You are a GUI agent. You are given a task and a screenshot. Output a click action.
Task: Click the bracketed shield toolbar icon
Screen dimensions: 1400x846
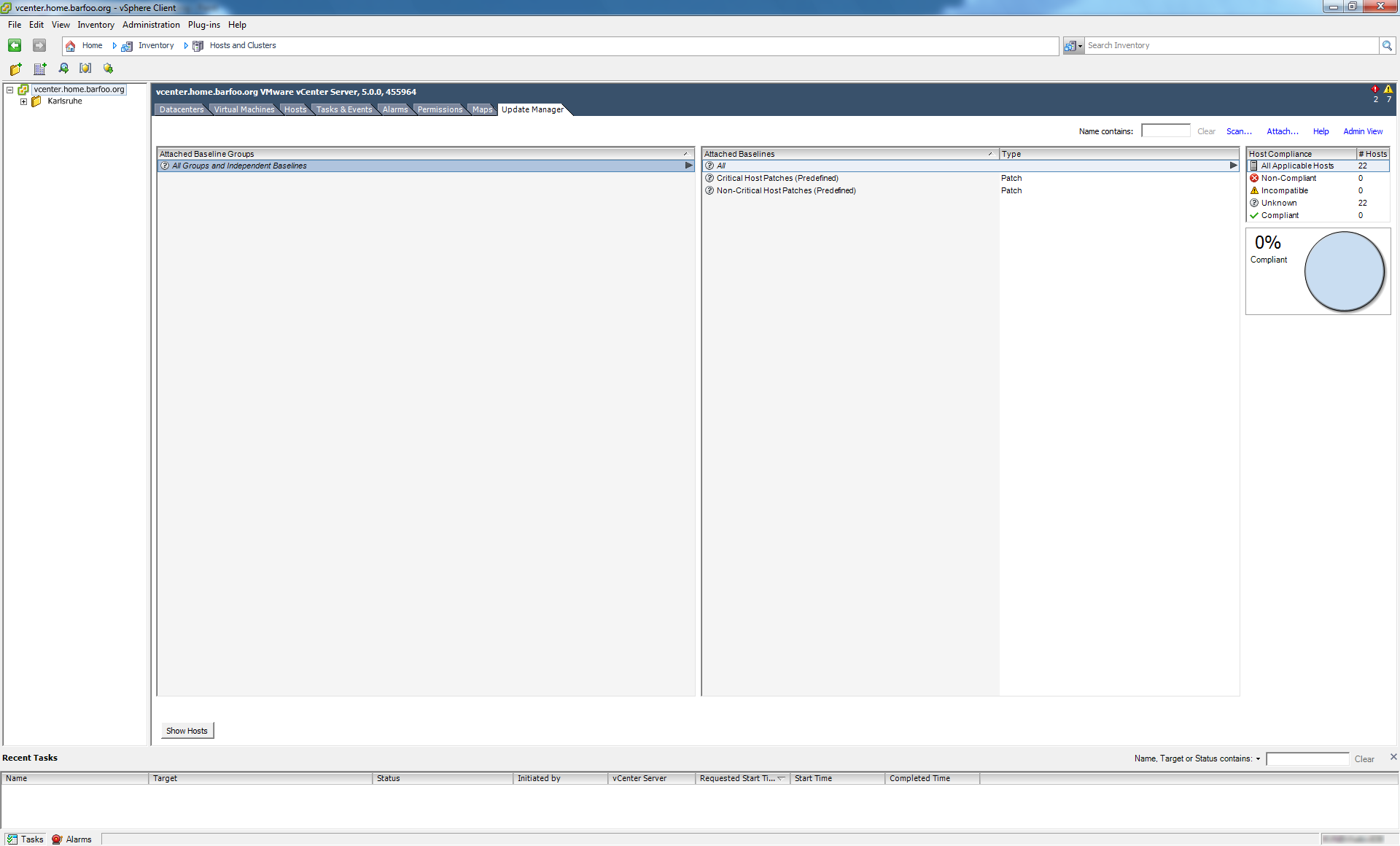coord(85,69)
